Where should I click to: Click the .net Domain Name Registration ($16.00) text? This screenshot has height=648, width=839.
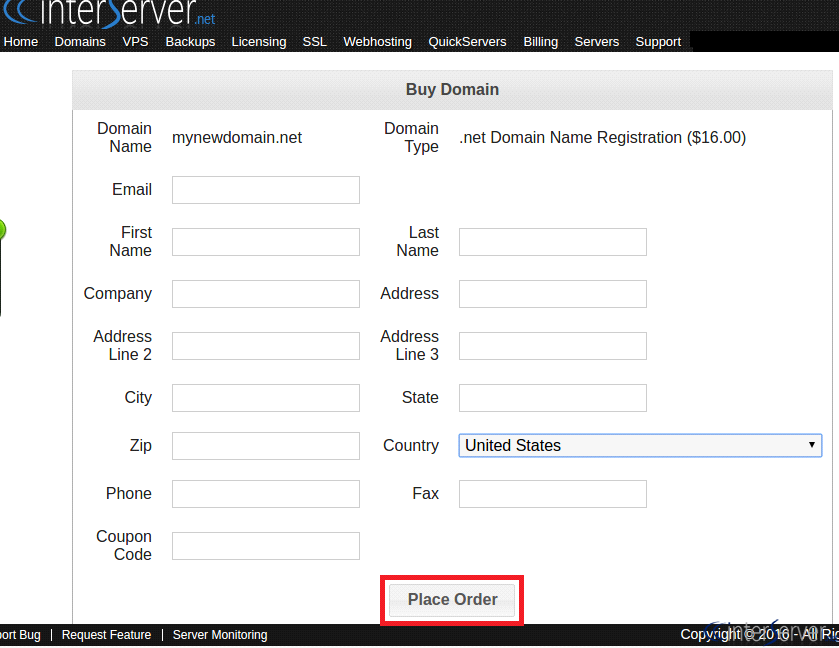click(602, 138)
